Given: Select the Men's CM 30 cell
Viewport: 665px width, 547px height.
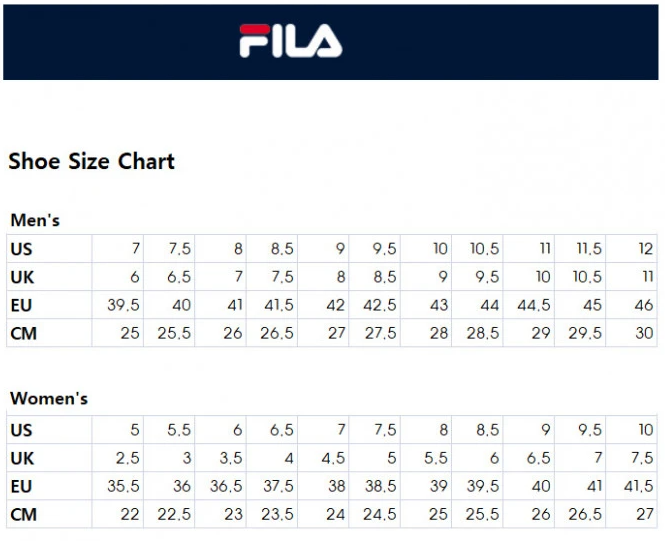Looking at the screenshot, I should (x=644, y=333).
